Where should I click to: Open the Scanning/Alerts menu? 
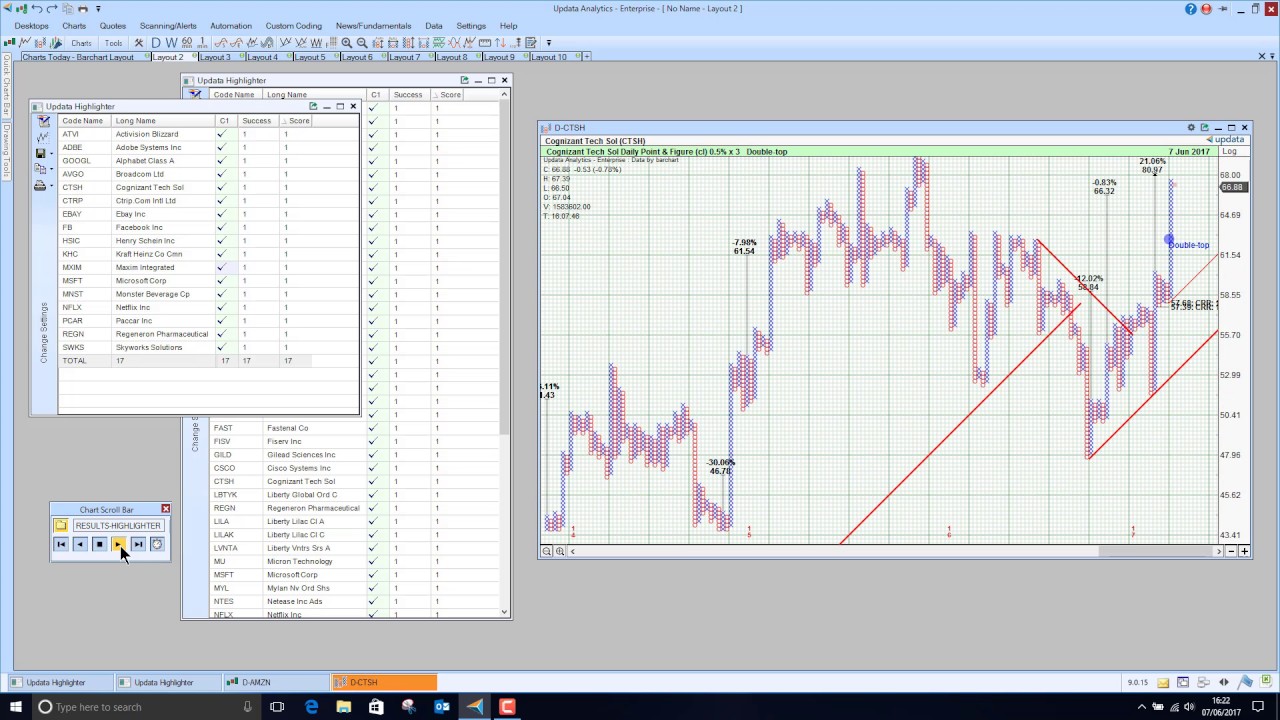click(168, 26)
